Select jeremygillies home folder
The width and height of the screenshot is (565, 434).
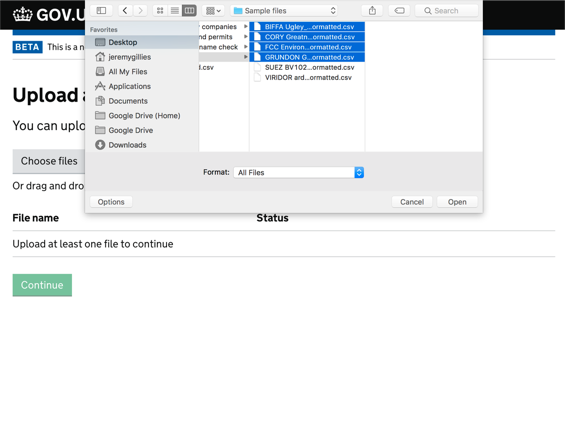[142, 57]
